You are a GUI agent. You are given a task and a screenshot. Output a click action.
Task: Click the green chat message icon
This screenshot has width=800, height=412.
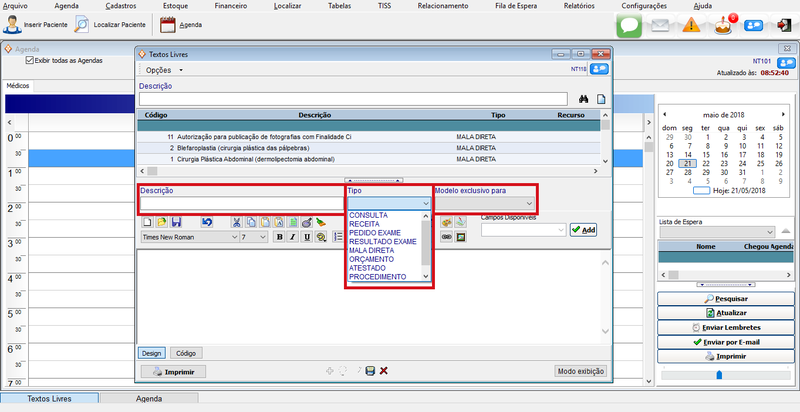(x=630, y=25)
